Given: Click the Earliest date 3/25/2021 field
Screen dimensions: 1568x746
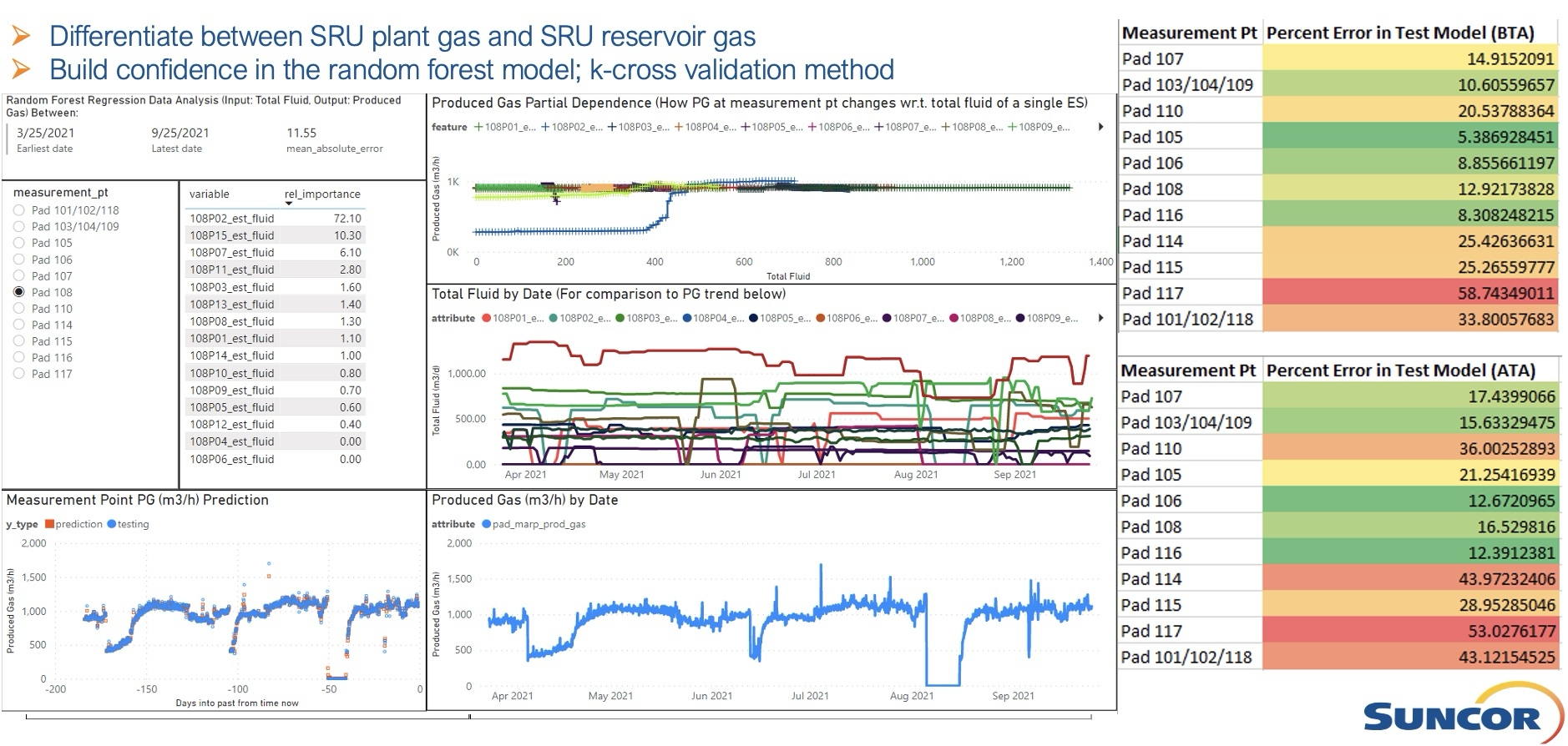Looking at the screenshot, I should [x=45, y=133].
